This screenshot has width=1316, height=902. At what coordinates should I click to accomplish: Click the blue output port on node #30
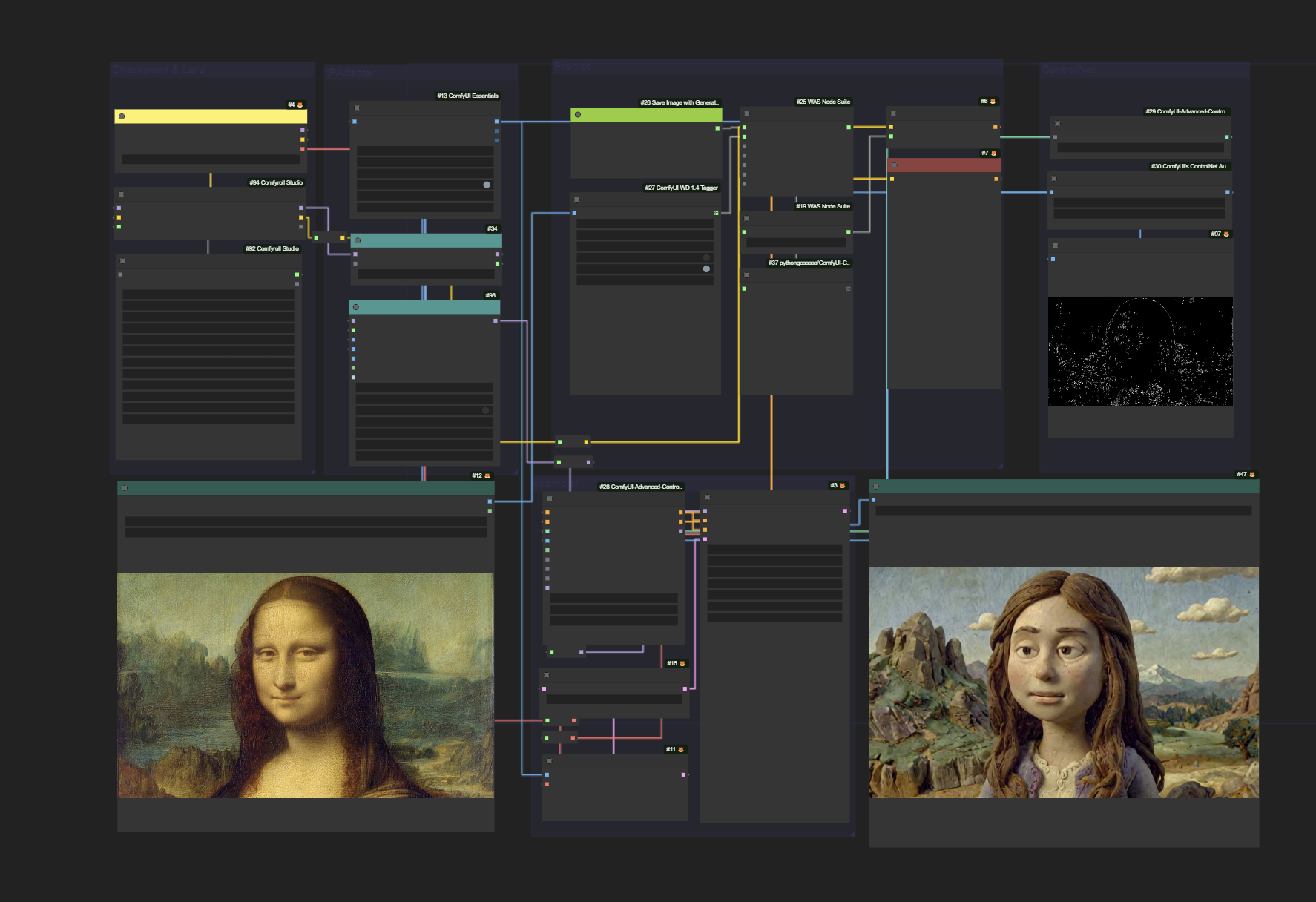1228,192
